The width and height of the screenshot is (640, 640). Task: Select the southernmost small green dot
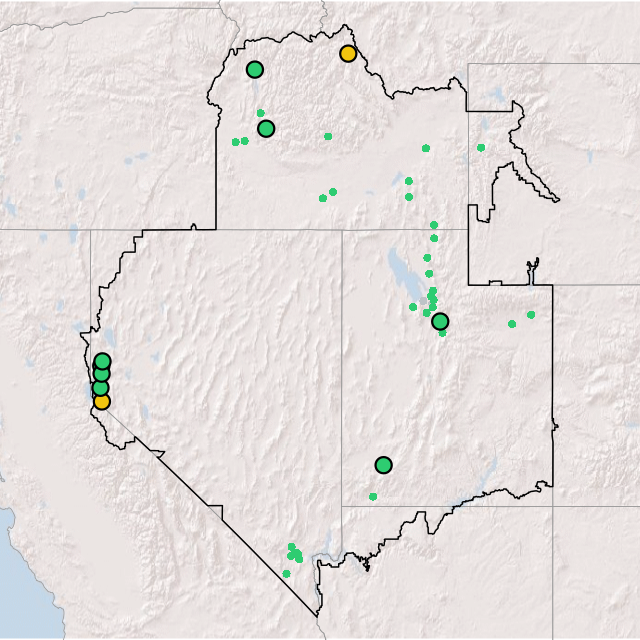286,573
